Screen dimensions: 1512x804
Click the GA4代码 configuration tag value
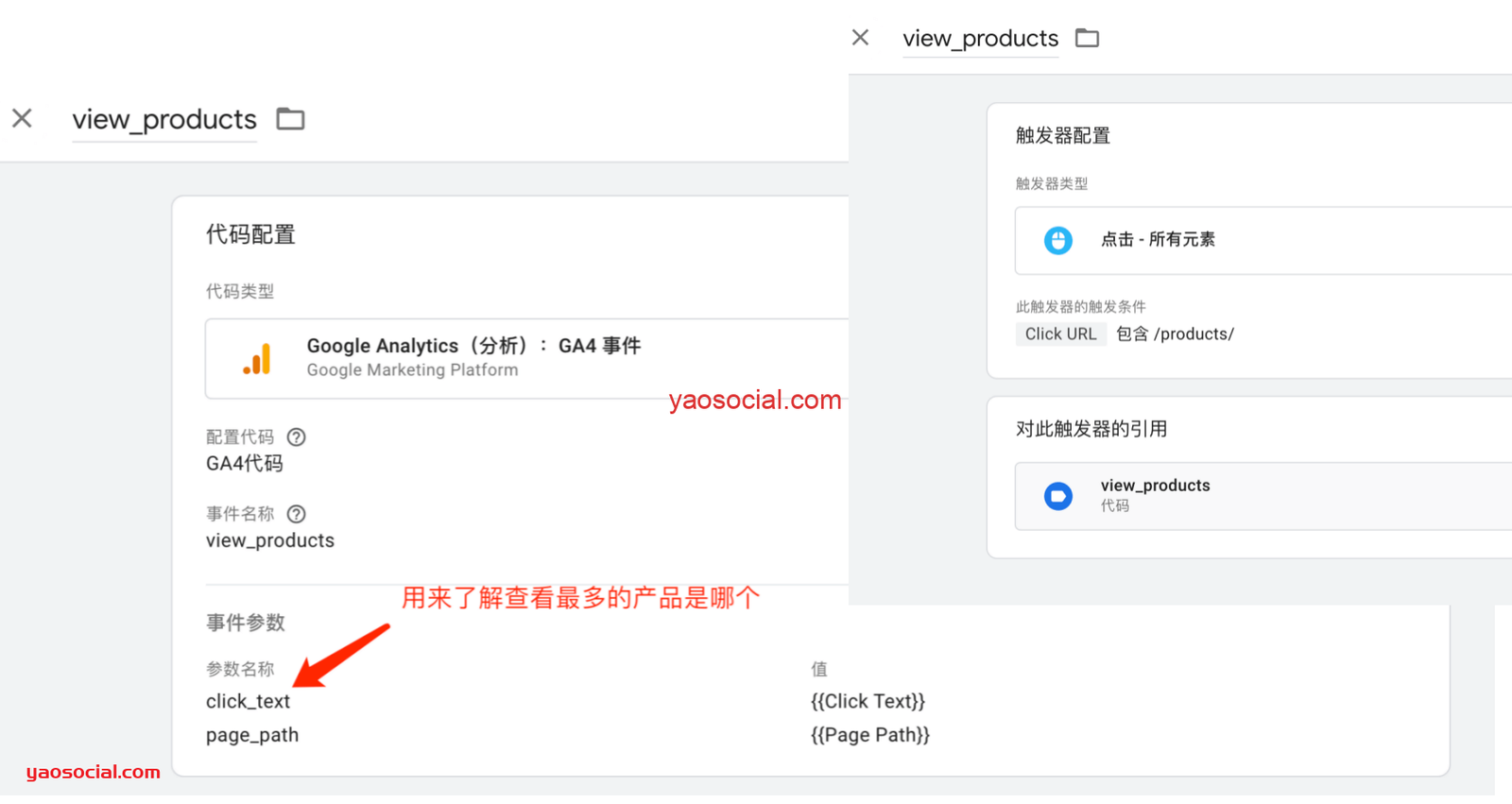pos(245,463)
